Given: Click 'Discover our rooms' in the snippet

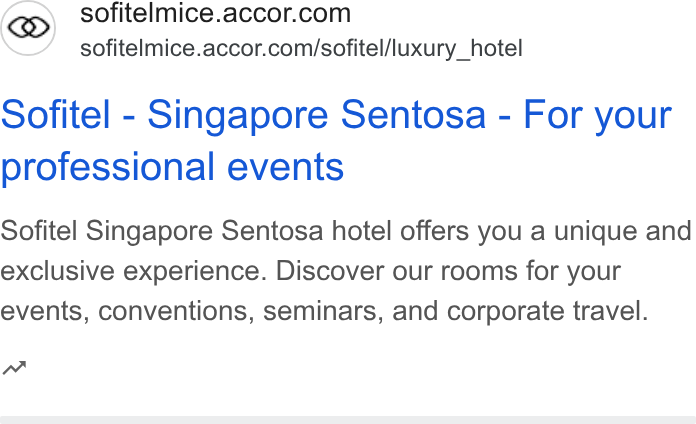Looking at the screenshot, I should 397,271.
